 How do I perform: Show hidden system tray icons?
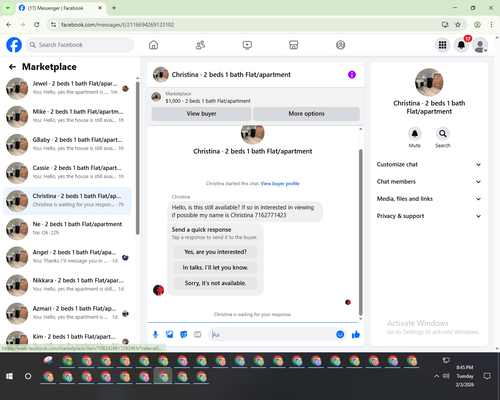[436, 376]
